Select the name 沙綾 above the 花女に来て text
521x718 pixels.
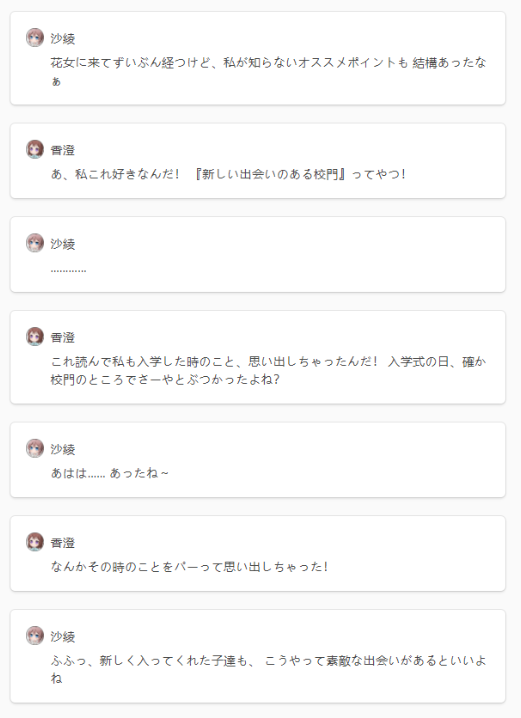[63, 38]
